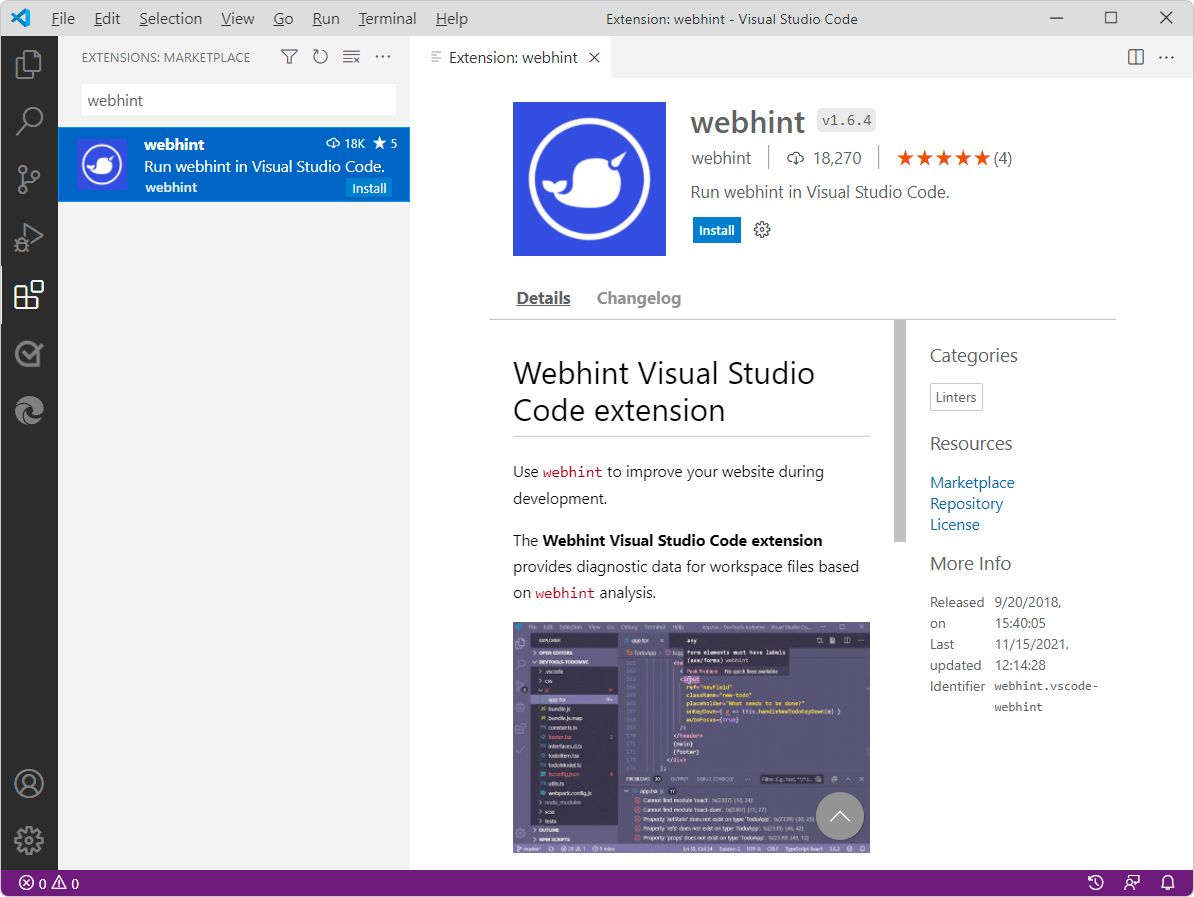The width and height of the screenshot is (1194, 897).
Task: Click the five-star rating (4)
Action: click(x=954, y=158)
